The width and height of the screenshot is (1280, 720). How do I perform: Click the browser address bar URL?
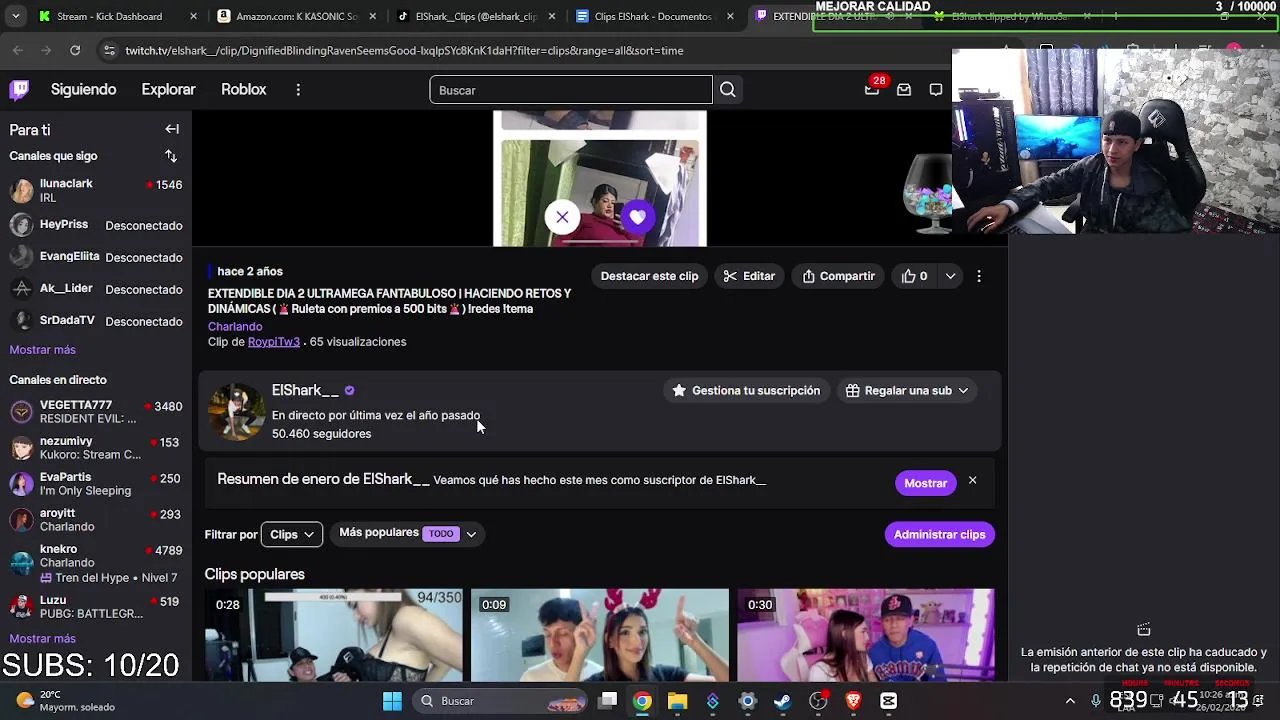404,50
